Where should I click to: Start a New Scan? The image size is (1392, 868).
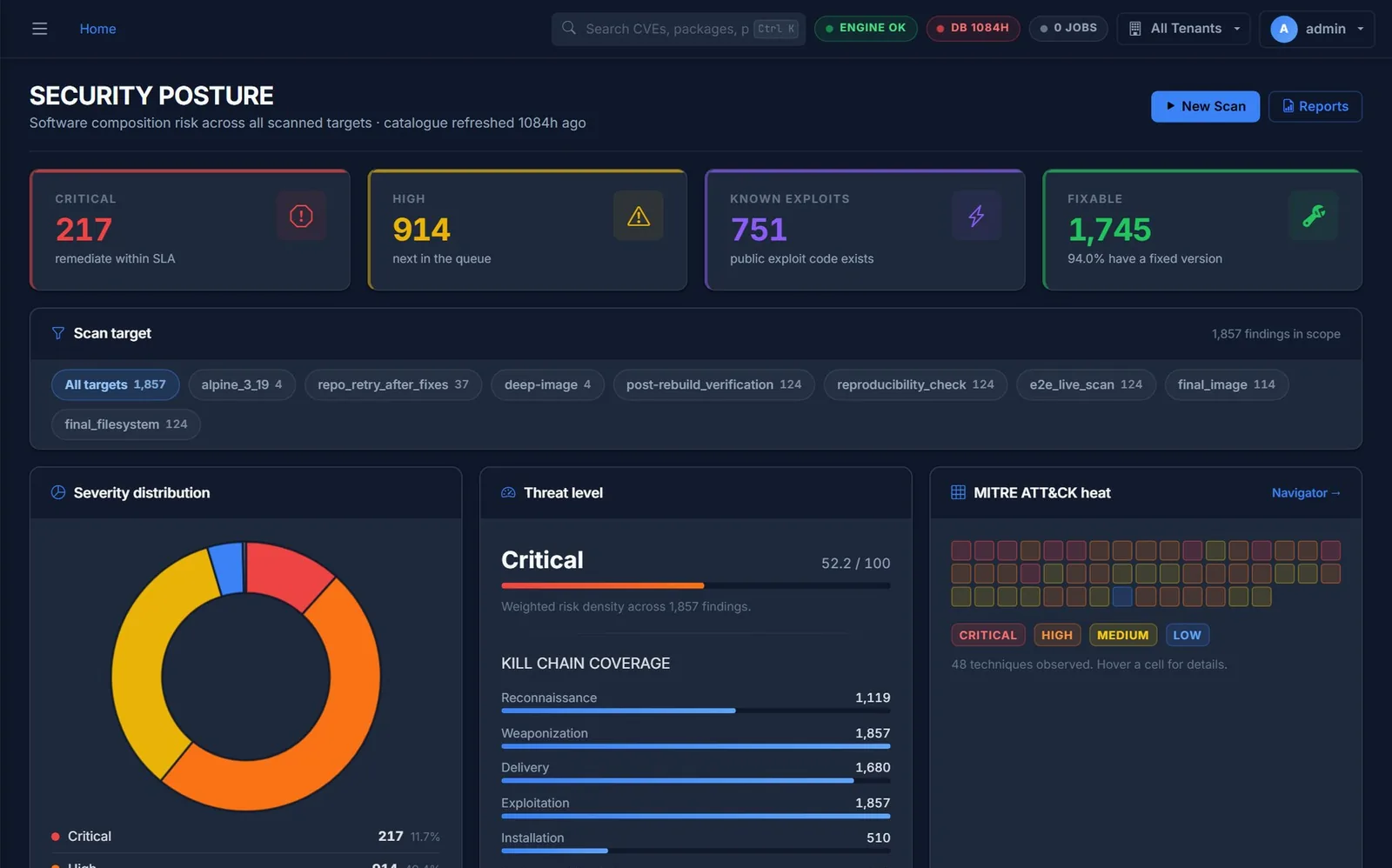(x=1205, y=106)
